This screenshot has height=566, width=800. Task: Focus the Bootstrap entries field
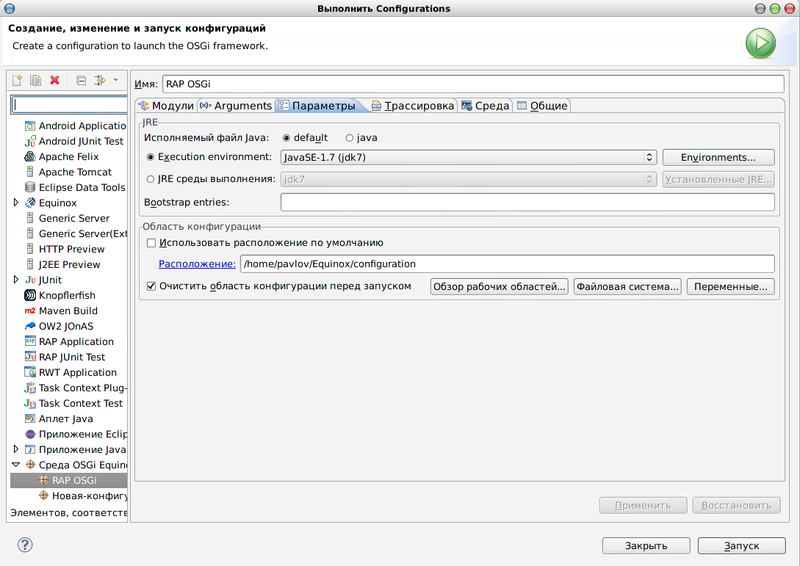(x=528, y=202)
